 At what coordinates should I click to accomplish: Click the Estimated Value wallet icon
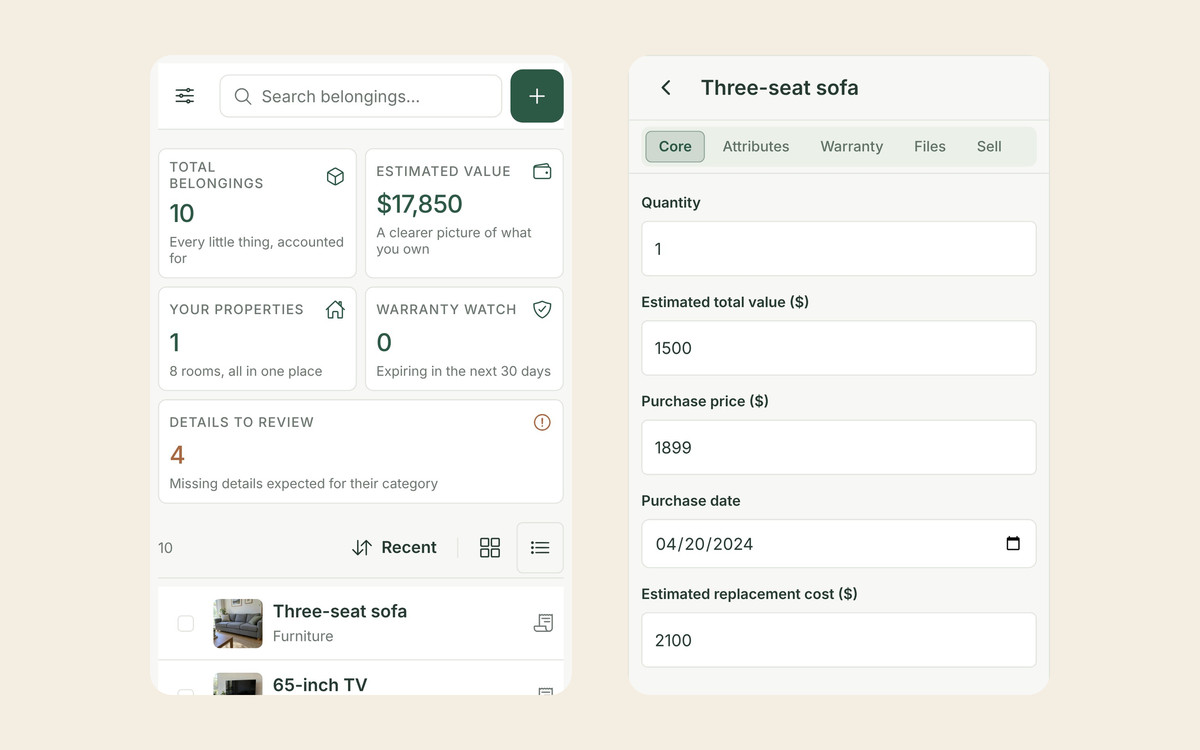[542, 171]
